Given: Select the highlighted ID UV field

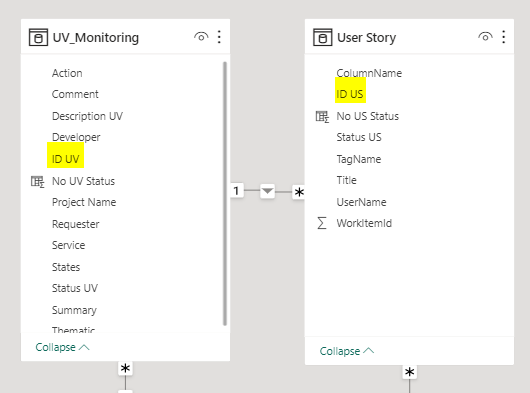Looking at the screenshot, I should pos(66,159).
